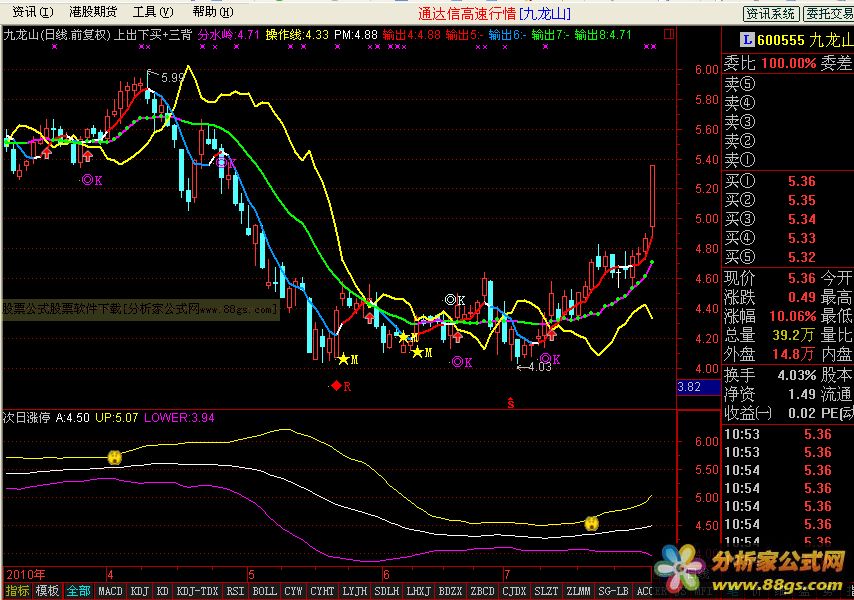Select the 全部 tab
Image resolution: width=854 pixels, height=600 pixels.
pos(78,591)
